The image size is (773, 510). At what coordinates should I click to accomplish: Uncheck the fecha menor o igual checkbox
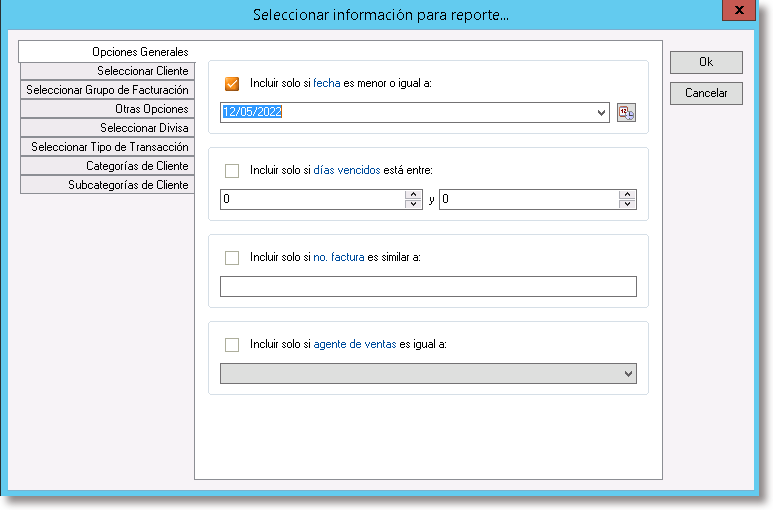(x=232, y=84)
